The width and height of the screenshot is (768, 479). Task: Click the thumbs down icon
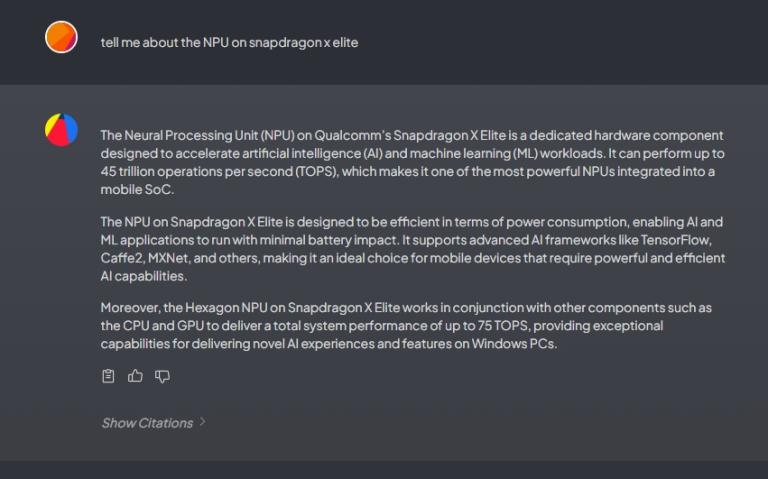tap(162, 376)
